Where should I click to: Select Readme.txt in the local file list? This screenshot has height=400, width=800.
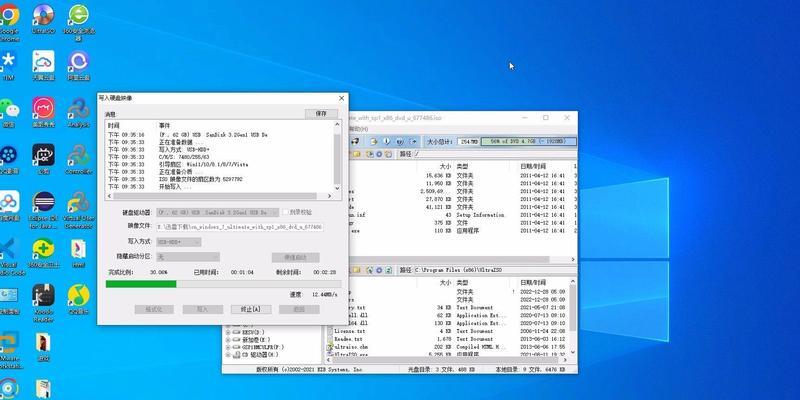(x=348, y=339)
